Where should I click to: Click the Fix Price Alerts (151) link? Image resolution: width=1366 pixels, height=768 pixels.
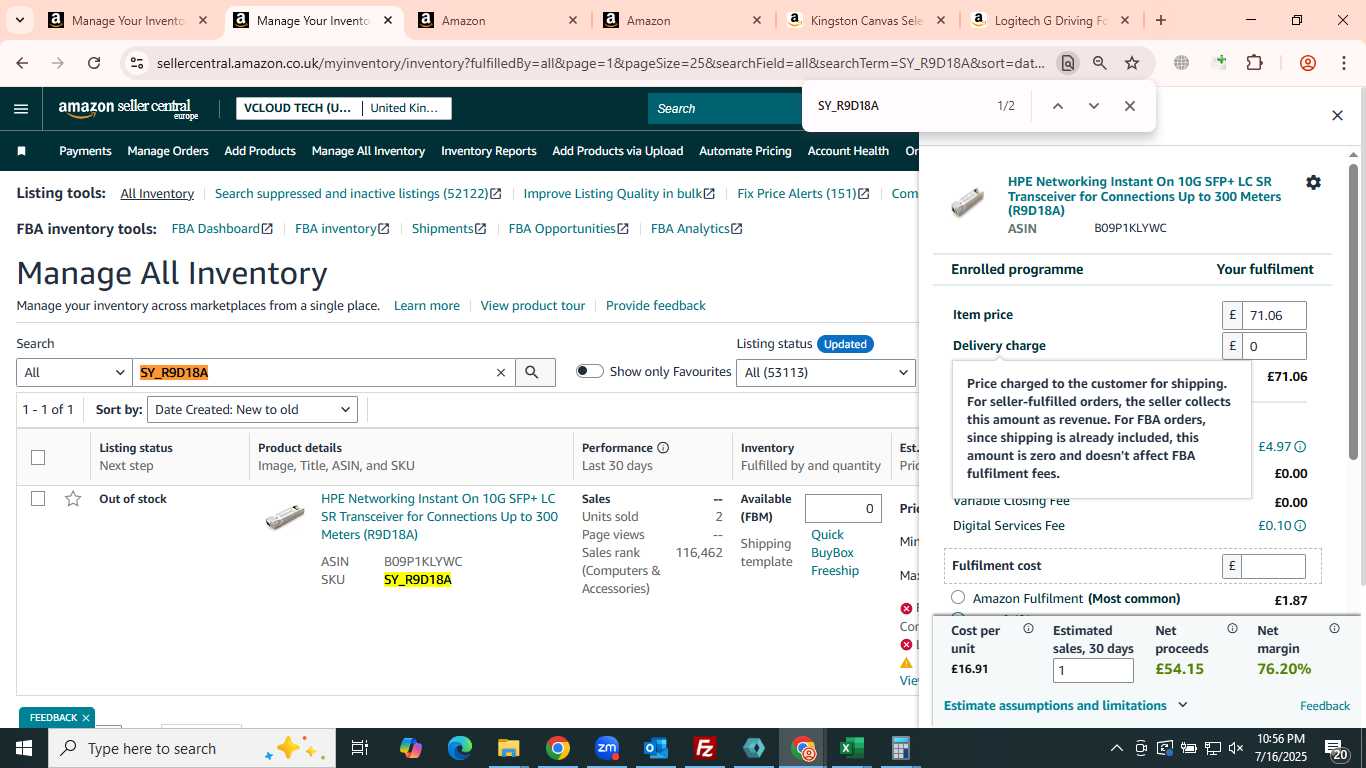(803, 194)
